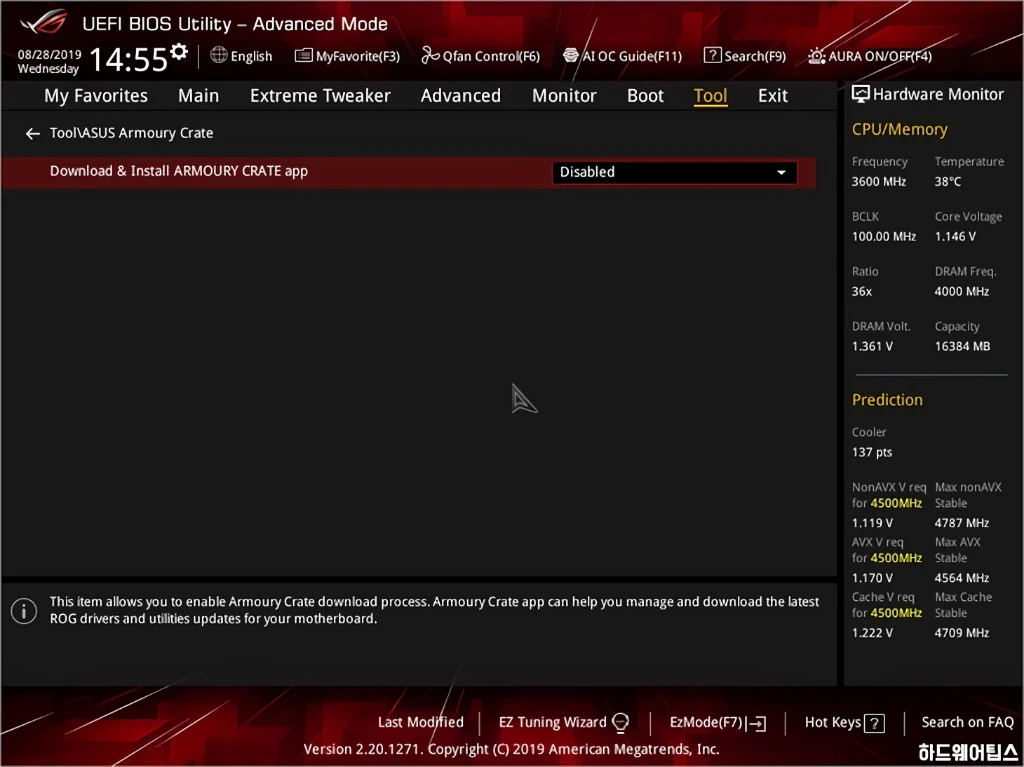Go back using the left arrow
Image resolution: width=1024 pixels, height=767 pixels.
33,133
